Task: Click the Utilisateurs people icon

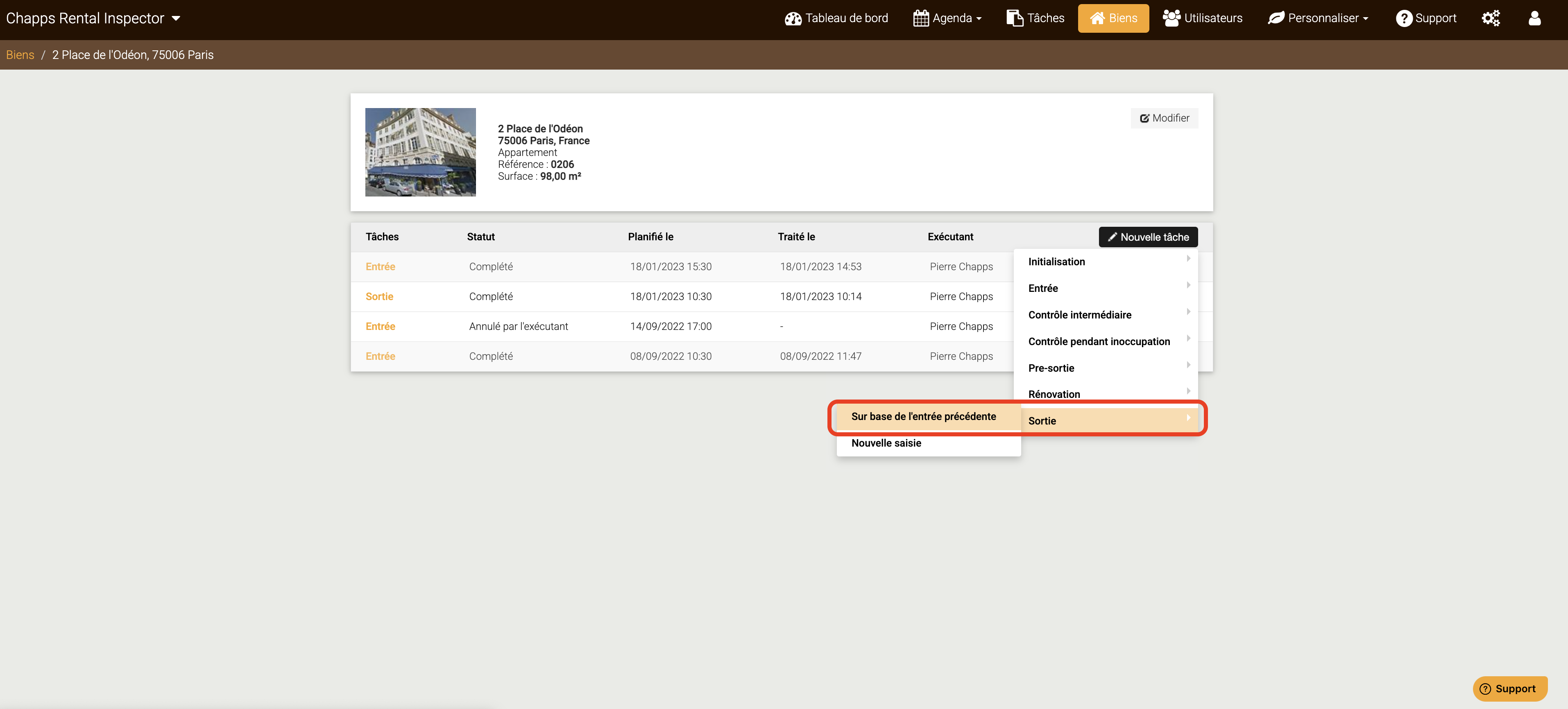Action: (1171, 18)
